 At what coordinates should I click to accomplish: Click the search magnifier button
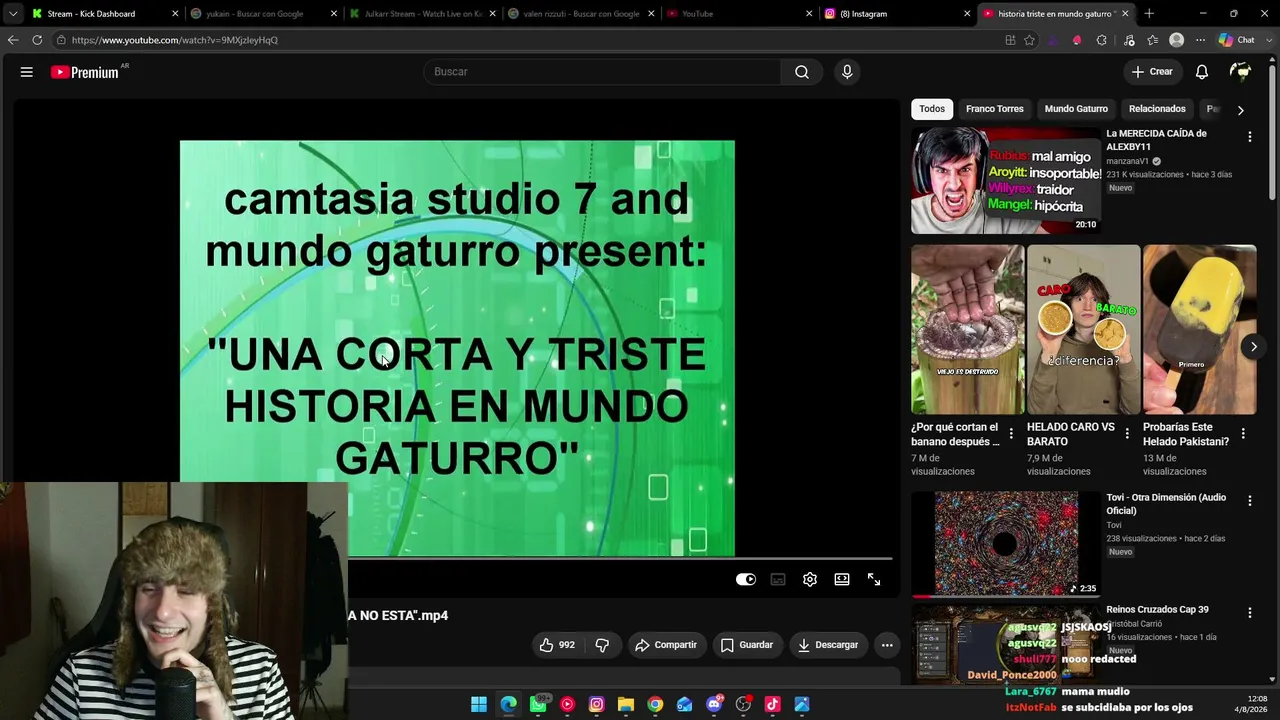click(802, 72)
